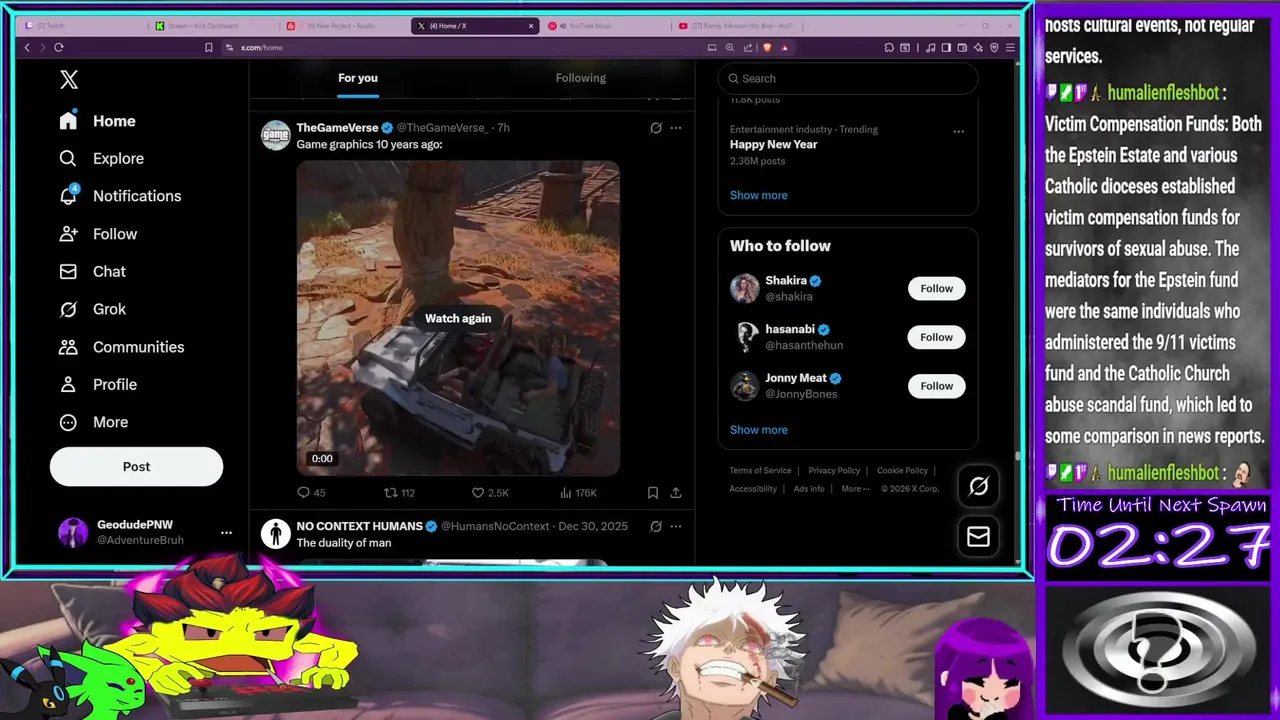1280x720 pixels.
Task: Switch to the For you tab
Action: 358,78
